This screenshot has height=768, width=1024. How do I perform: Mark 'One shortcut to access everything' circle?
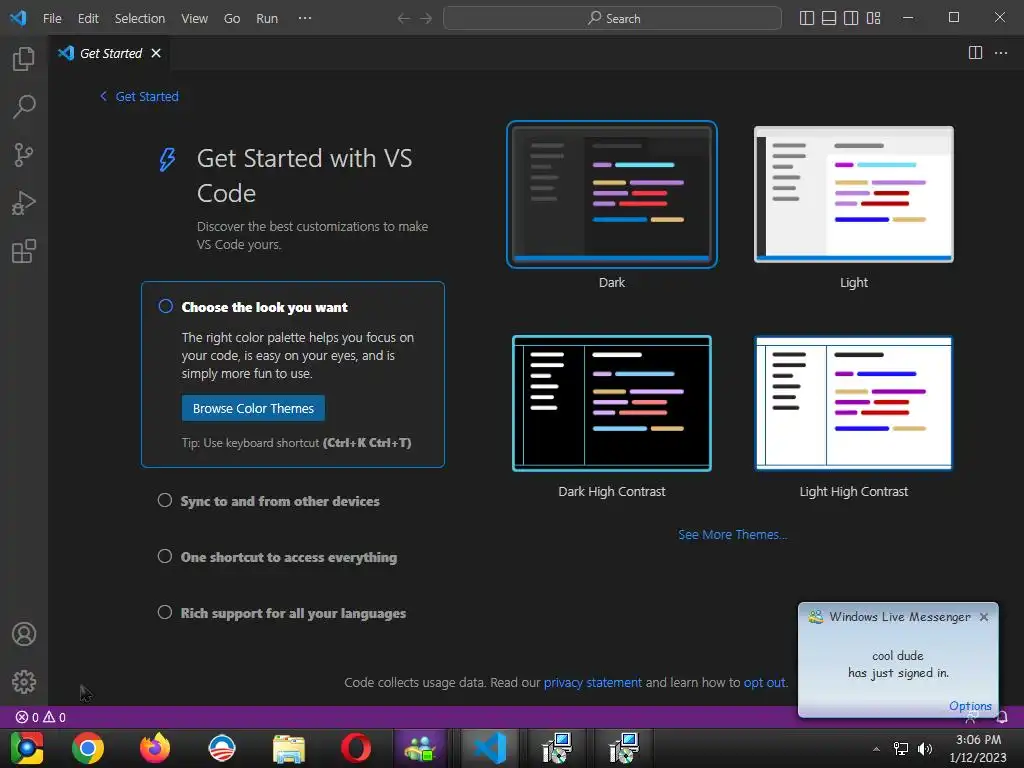click(165, 556)
